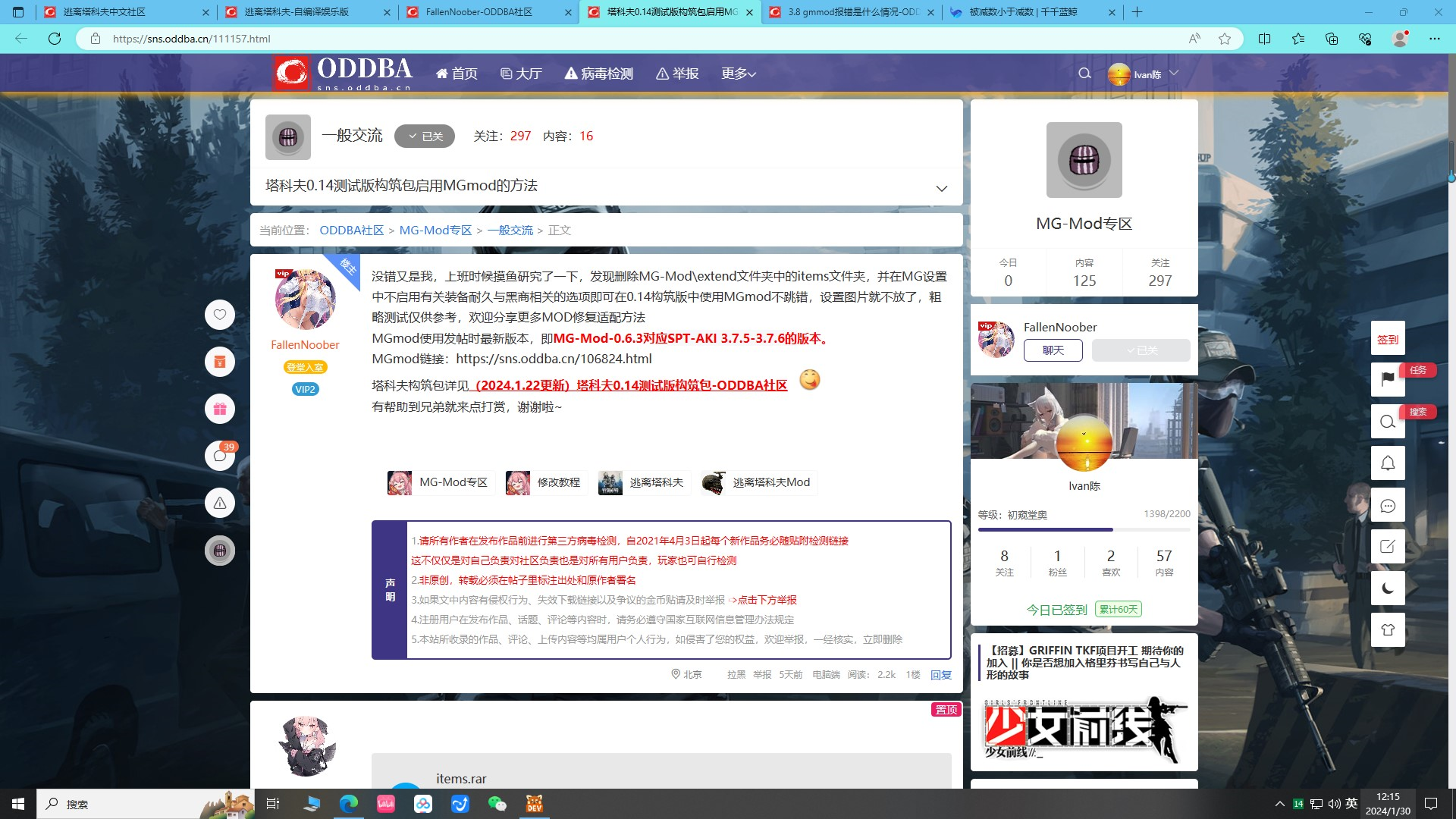Start a new post with the compose icon
The height and width of the screenshot is (819, 1456).
(1388, 546)
